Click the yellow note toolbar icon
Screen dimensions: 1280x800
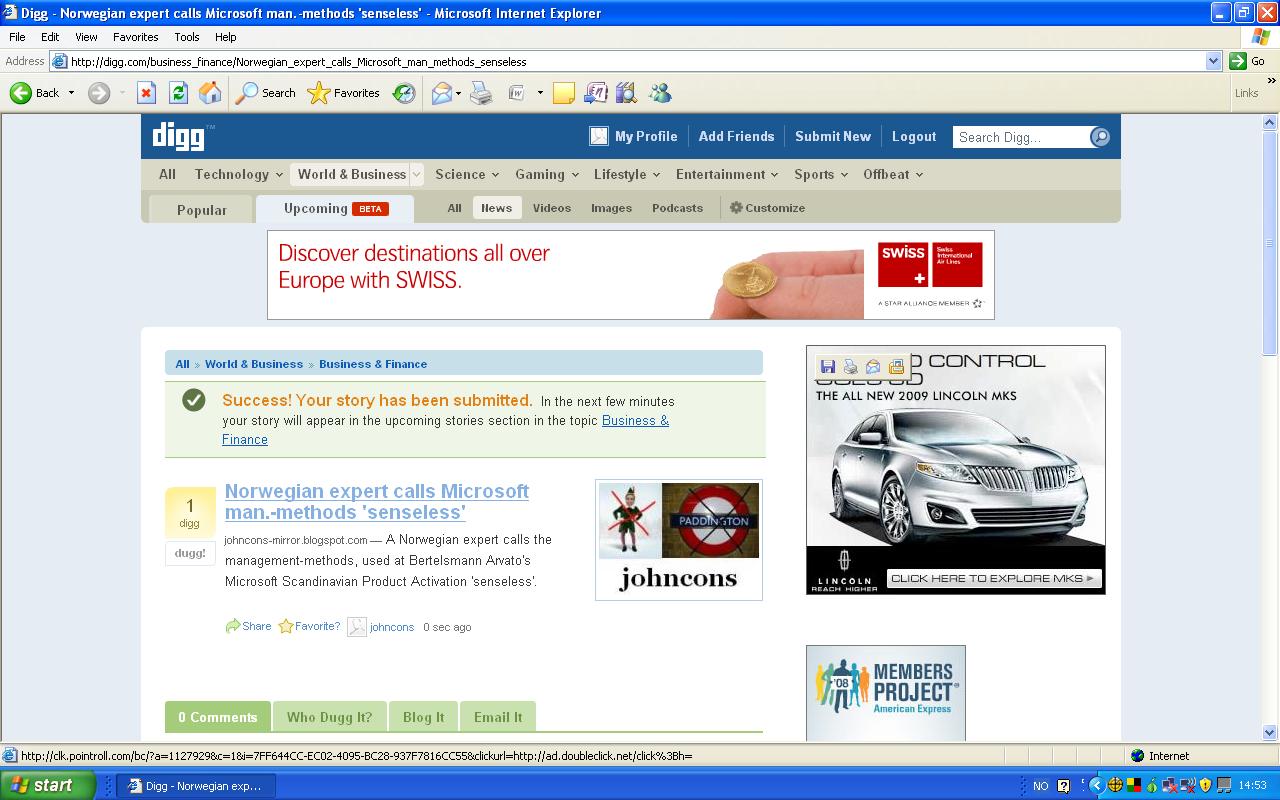pyautogui.click(x=564, y=93)
